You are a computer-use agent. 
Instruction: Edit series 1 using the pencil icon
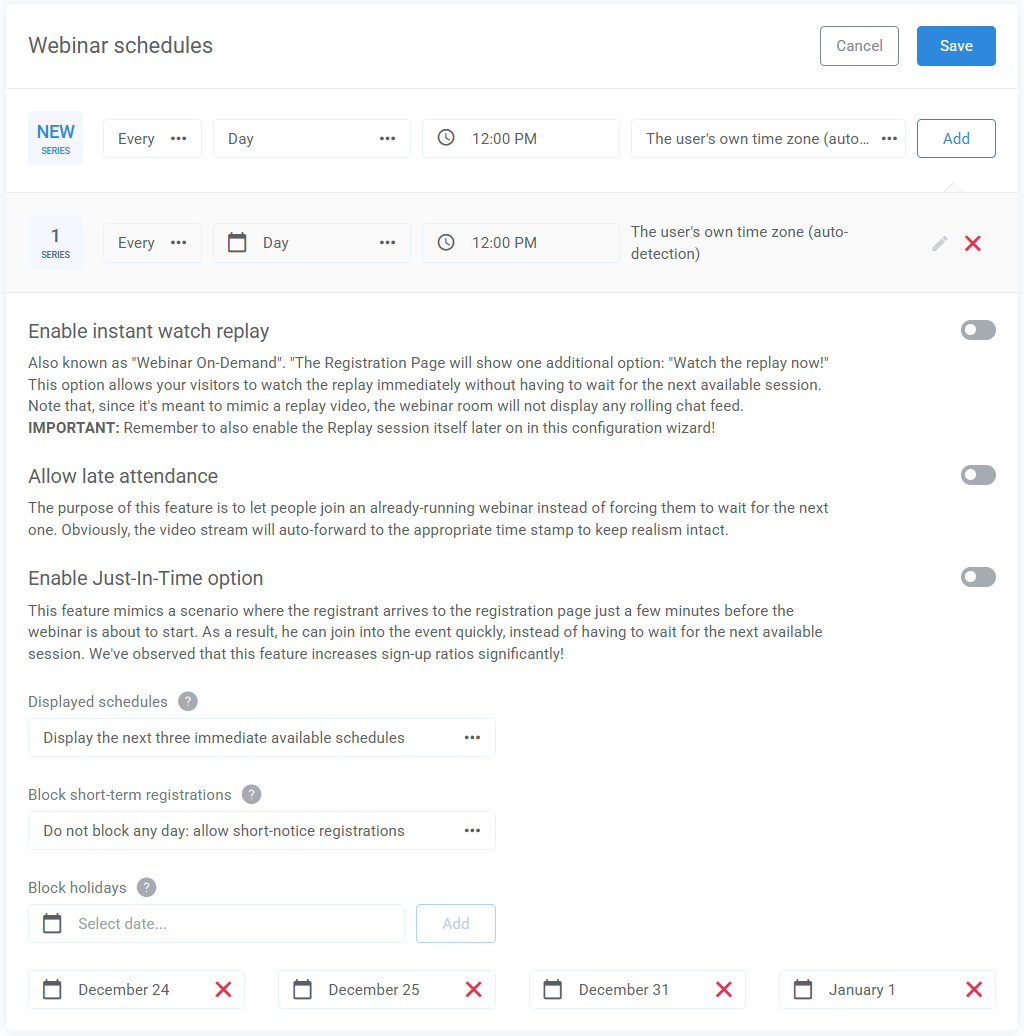(939, 242)
